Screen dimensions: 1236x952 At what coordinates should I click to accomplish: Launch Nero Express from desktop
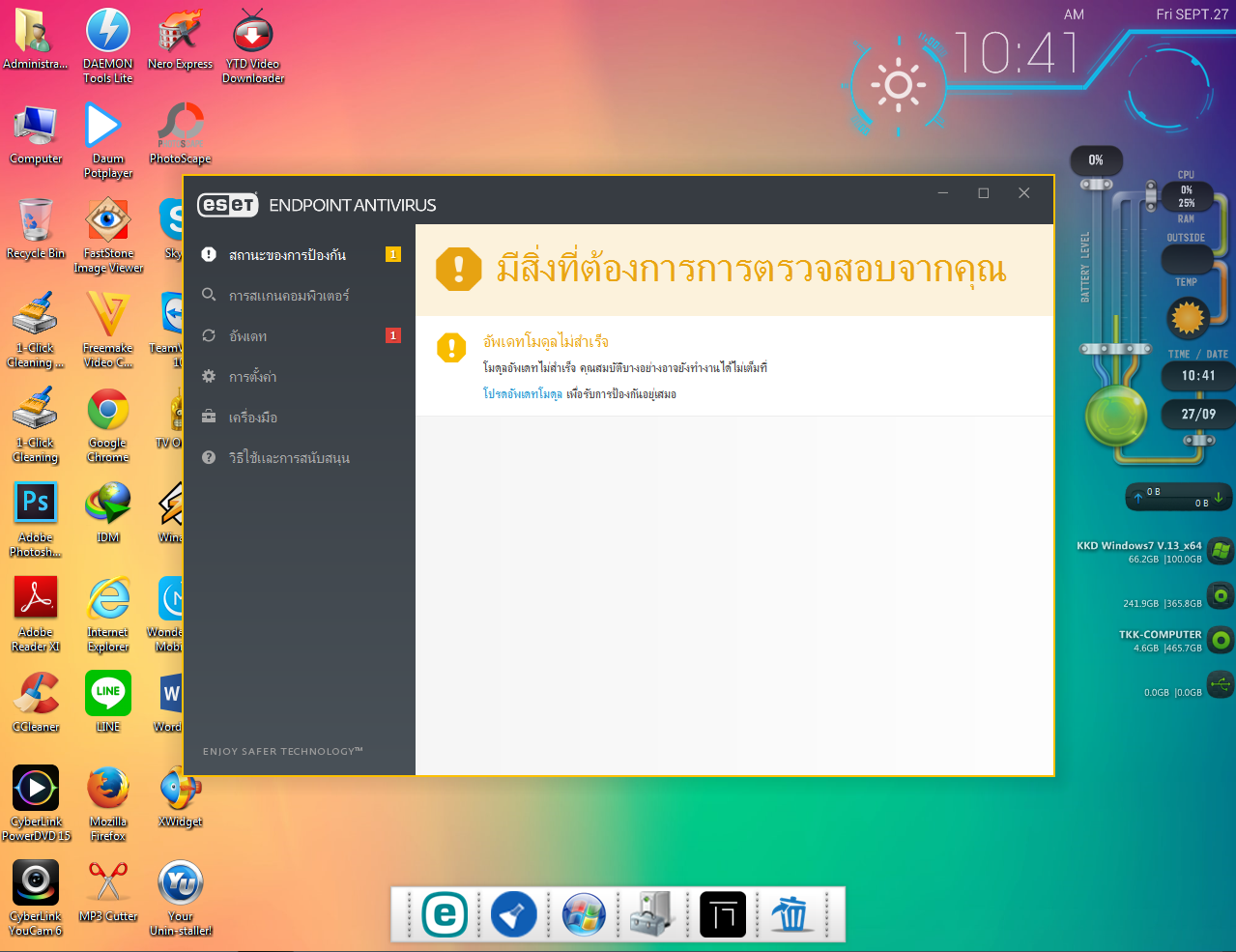tap(181, 39)
